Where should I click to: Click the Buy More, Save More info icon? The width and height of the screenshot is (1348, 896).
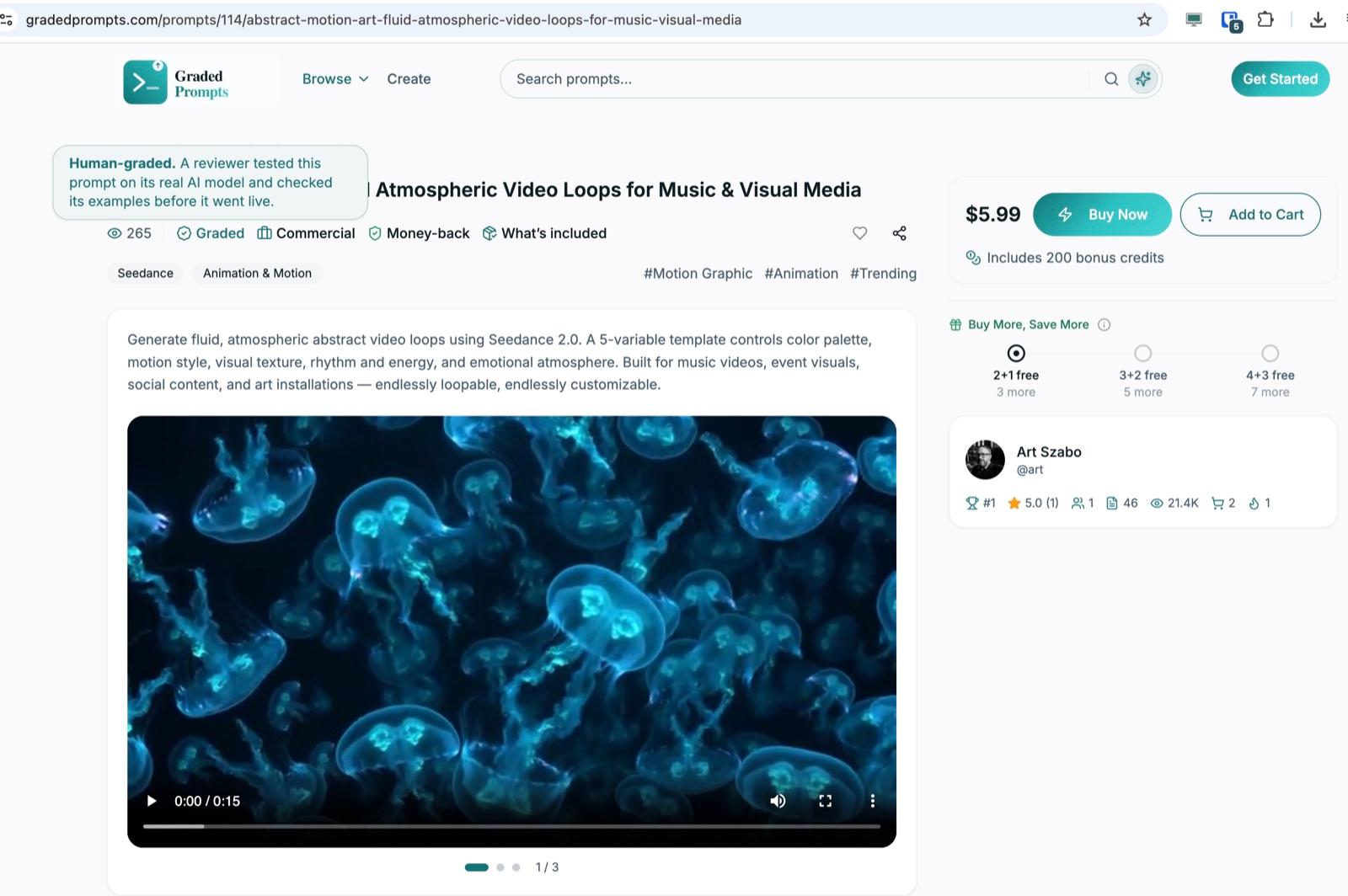point(1104,325)
